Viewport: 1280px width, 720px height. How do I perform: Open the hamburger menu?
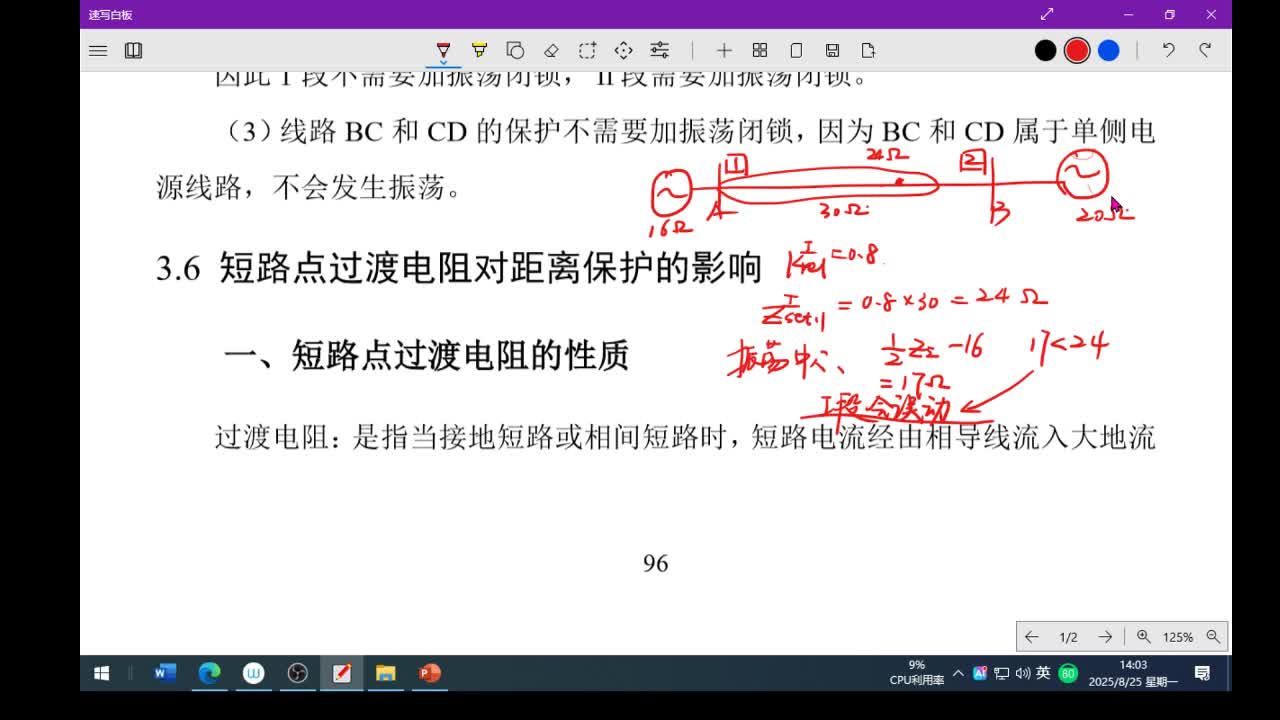[x=98, y=50]
